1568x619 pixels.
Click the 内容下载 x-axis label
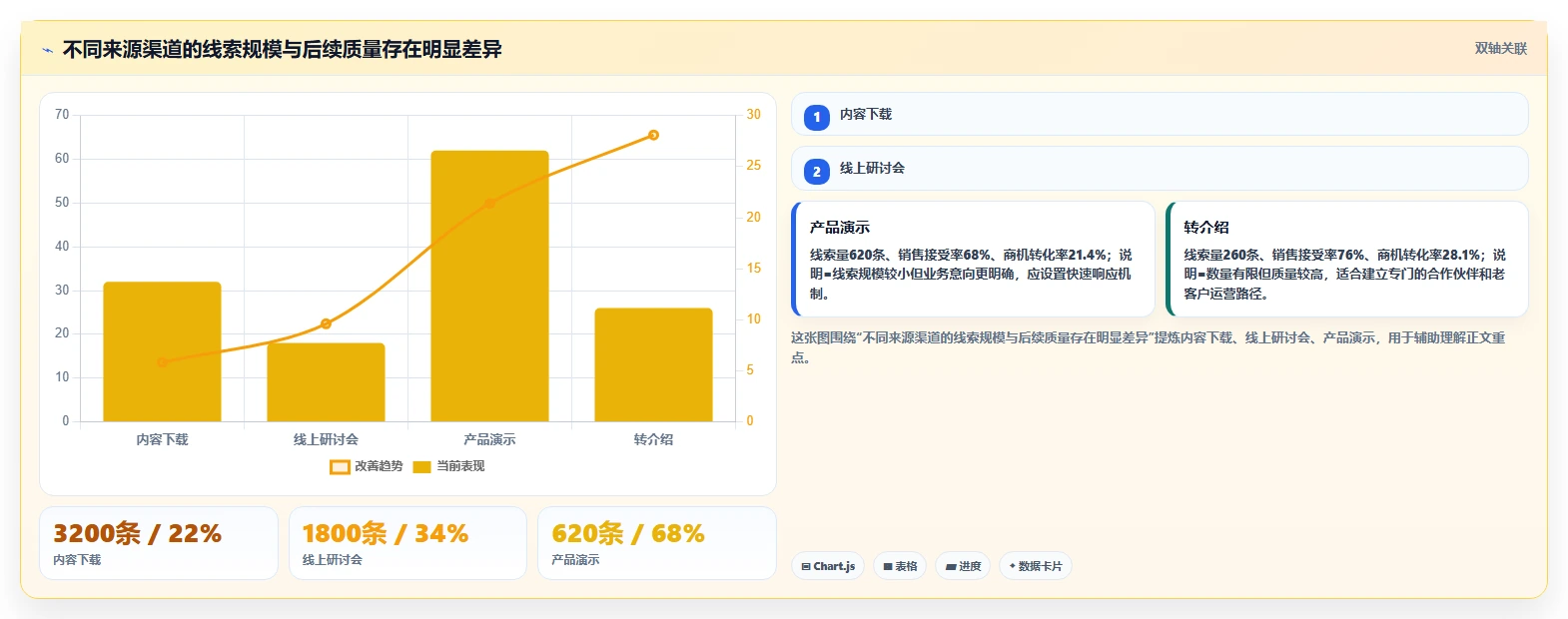pyautogui.click(x=162, y=439)
